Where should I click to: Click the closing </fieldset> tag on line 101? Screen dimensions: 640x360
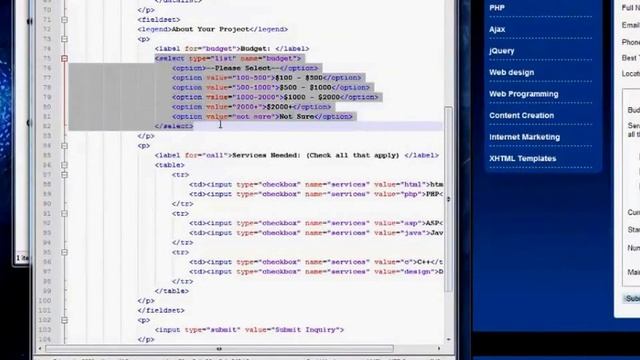tap(161, 311)
